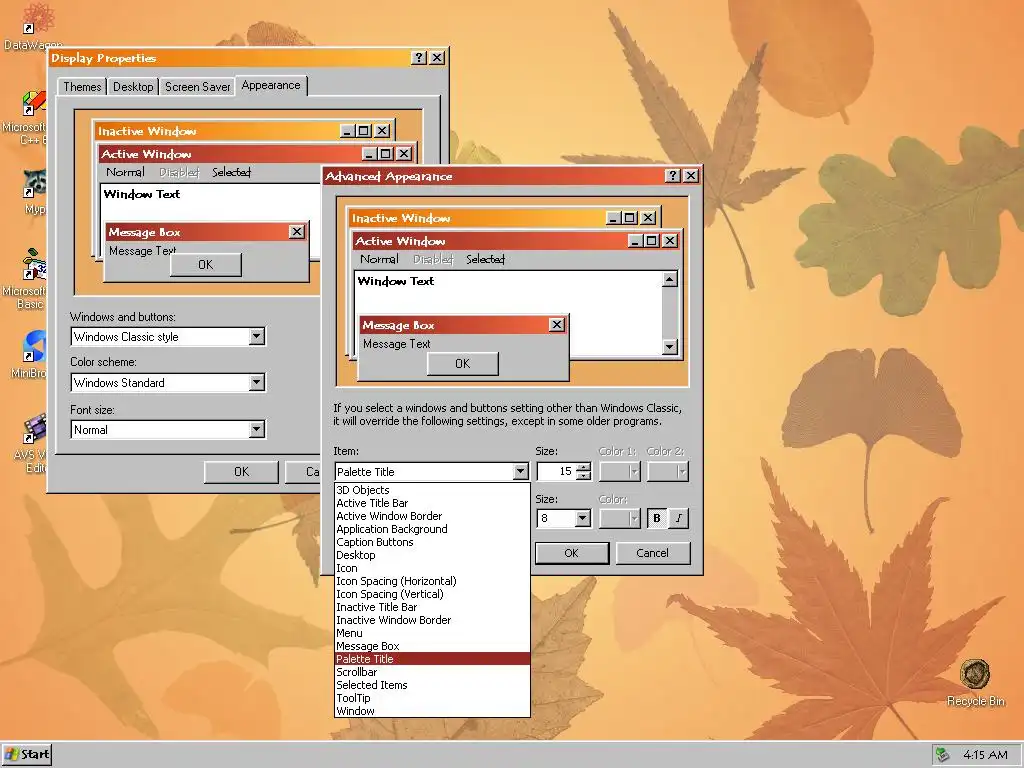Viewport: 1024px width, 768px height.
Task: Open the Color scheme dropdown
Action: (x=257, y=383)
